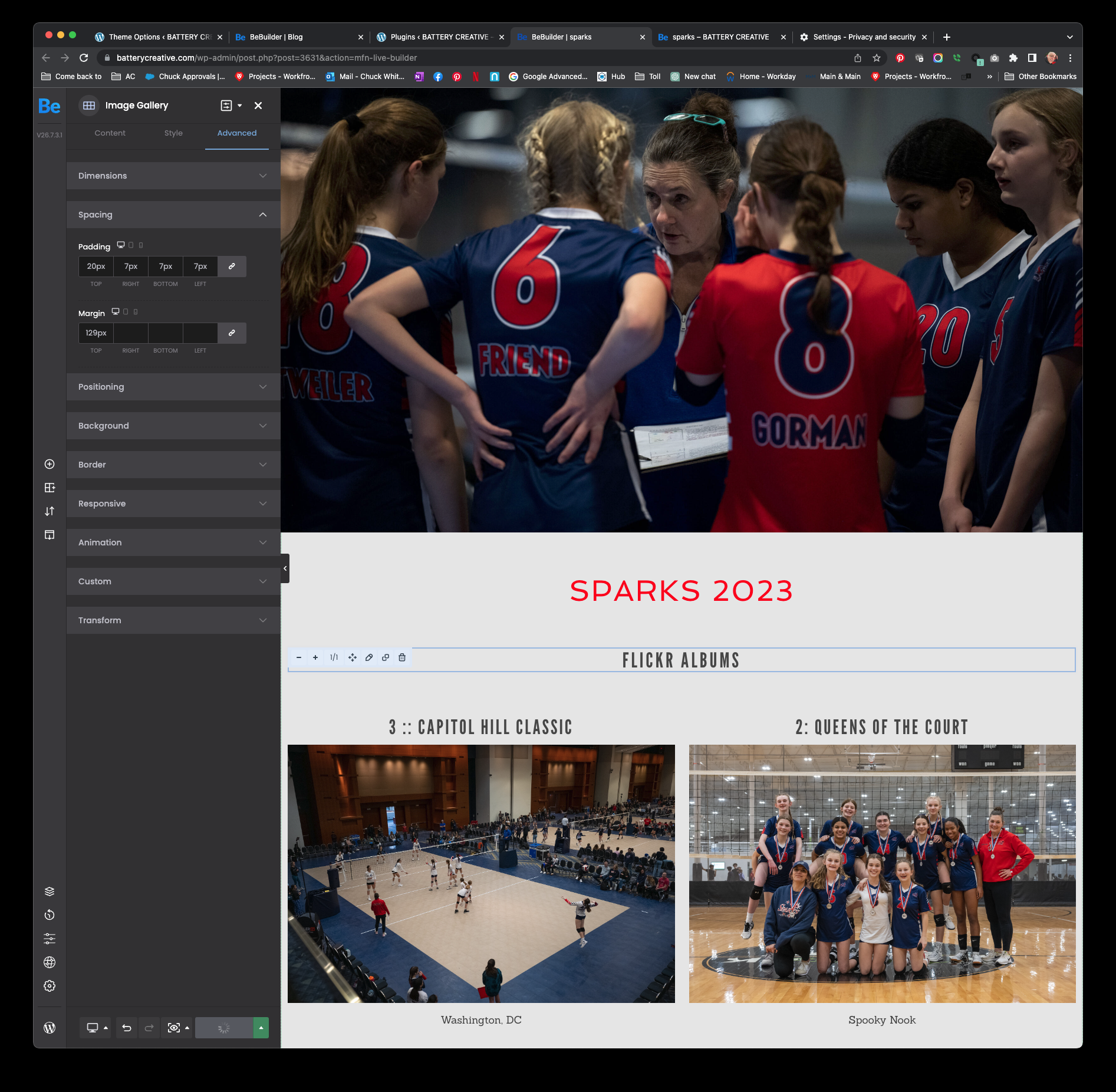Viewport: 1116px width, 1092px height.
Task: Expand the Positioning section
Action: [x=173, y=387]
